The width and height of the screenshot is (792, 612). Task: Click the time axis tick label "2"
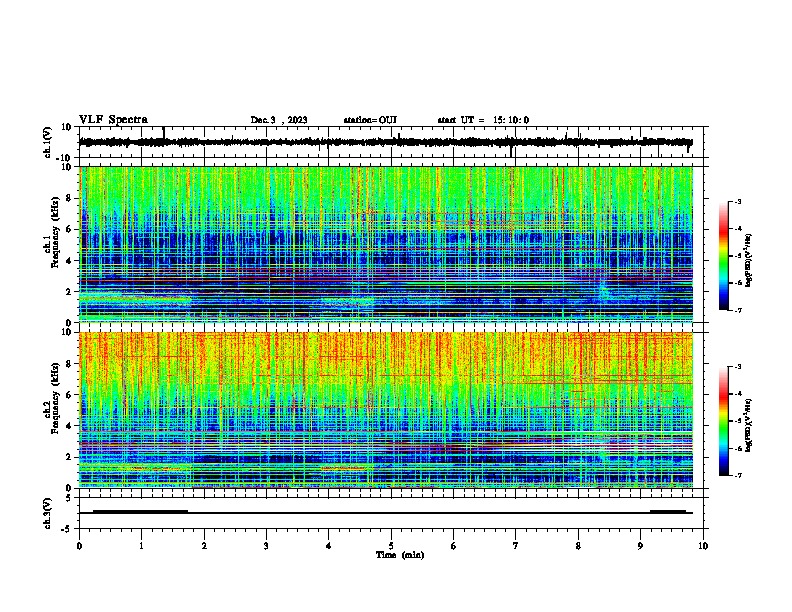(x=204, y=546)
